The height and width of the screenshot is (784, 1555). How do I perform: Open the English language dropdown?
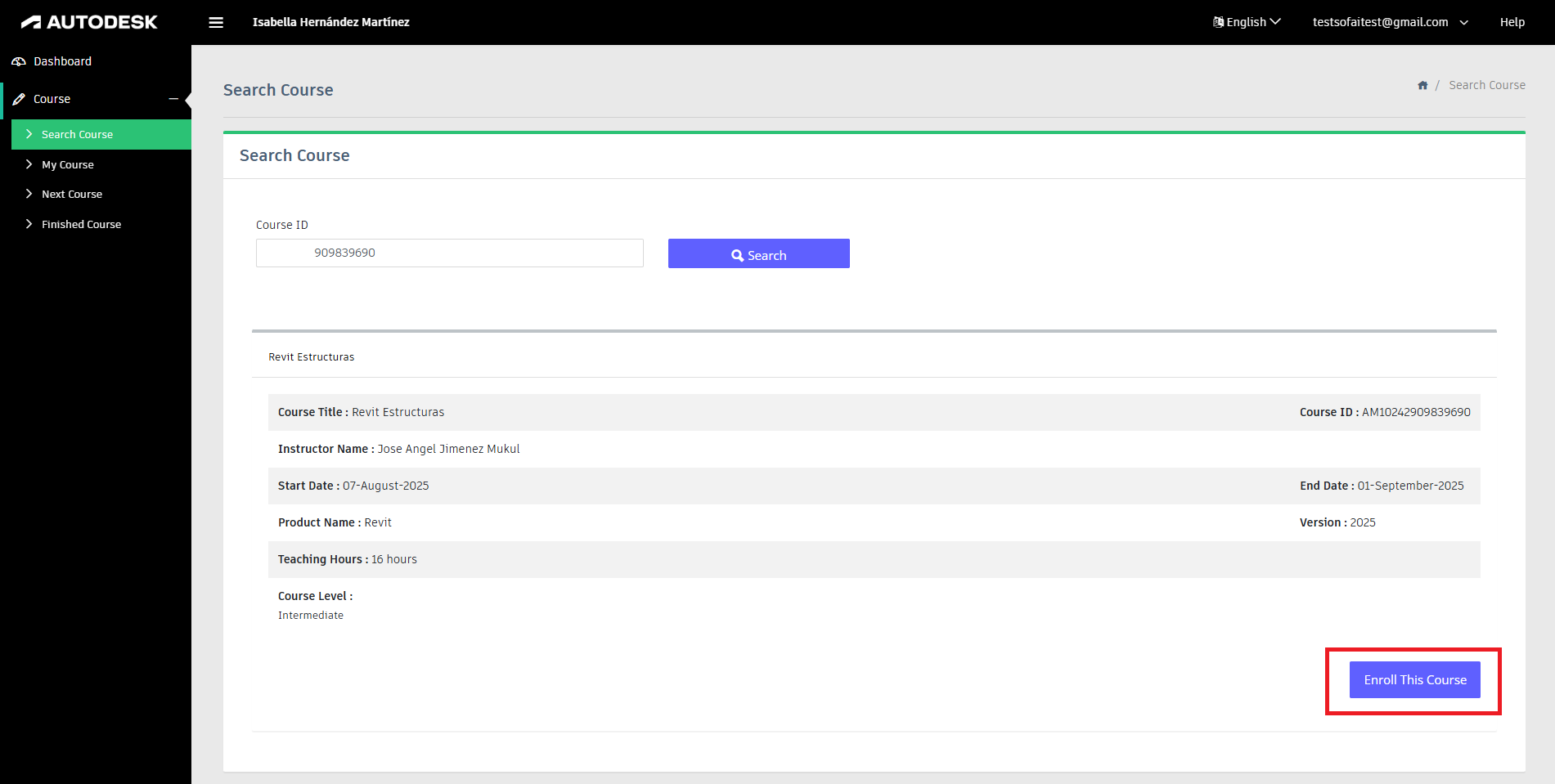pos(1247,22)
